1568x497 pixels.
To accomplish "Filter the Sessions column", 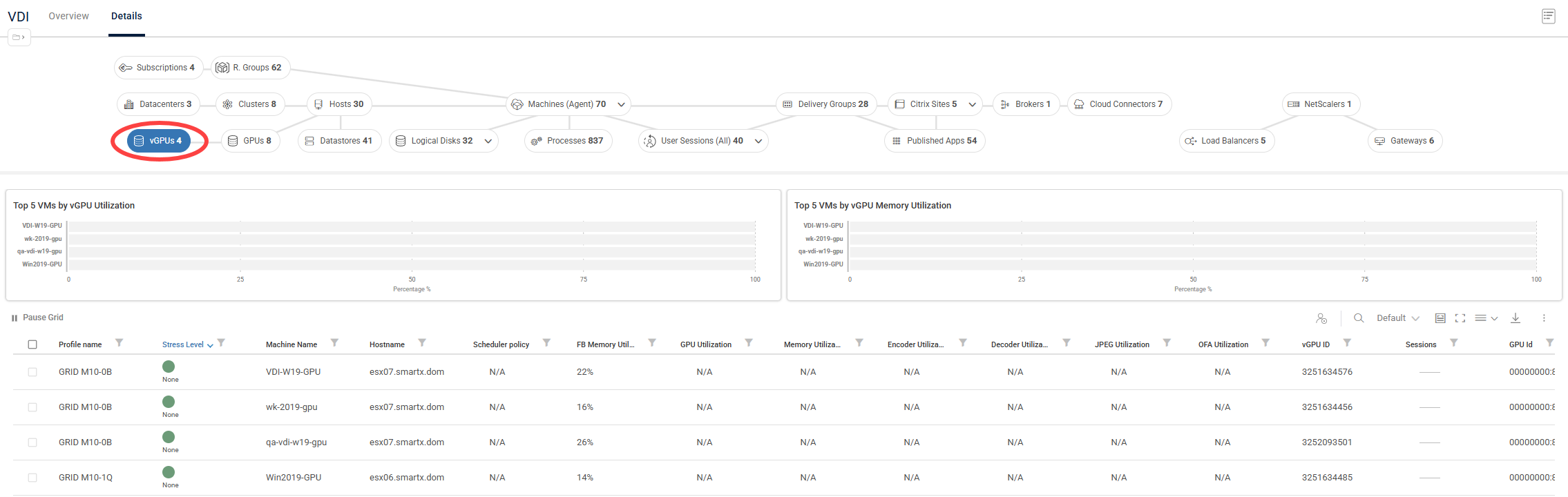I will tap(1453, 342).
